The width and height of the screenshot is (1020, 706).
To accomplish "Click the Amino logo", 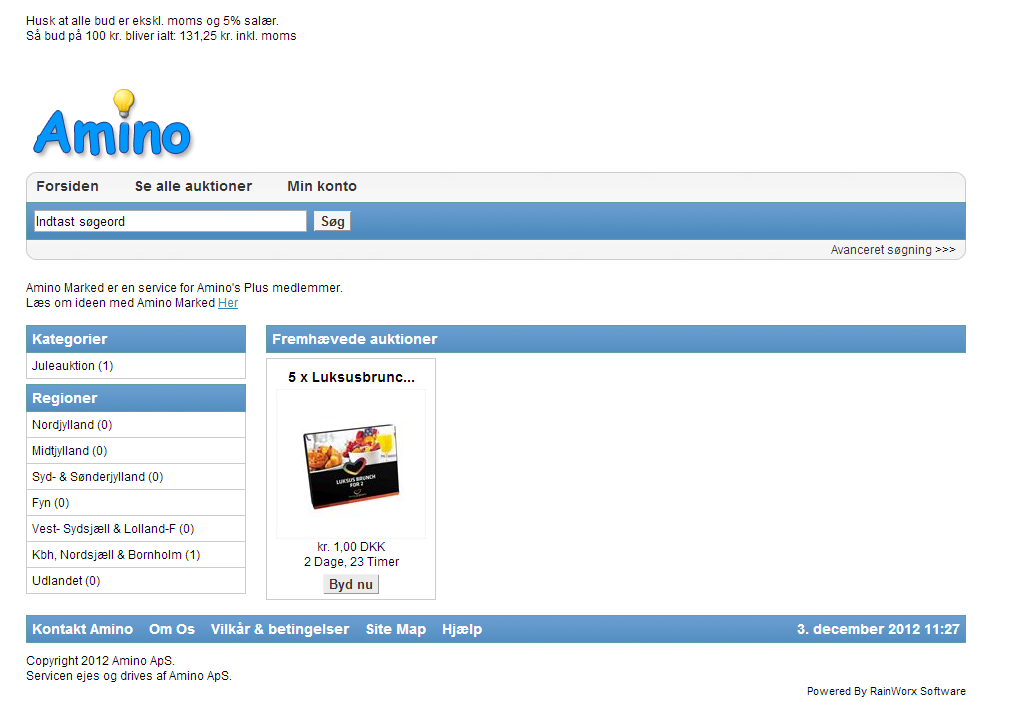I will coord(112,124).
